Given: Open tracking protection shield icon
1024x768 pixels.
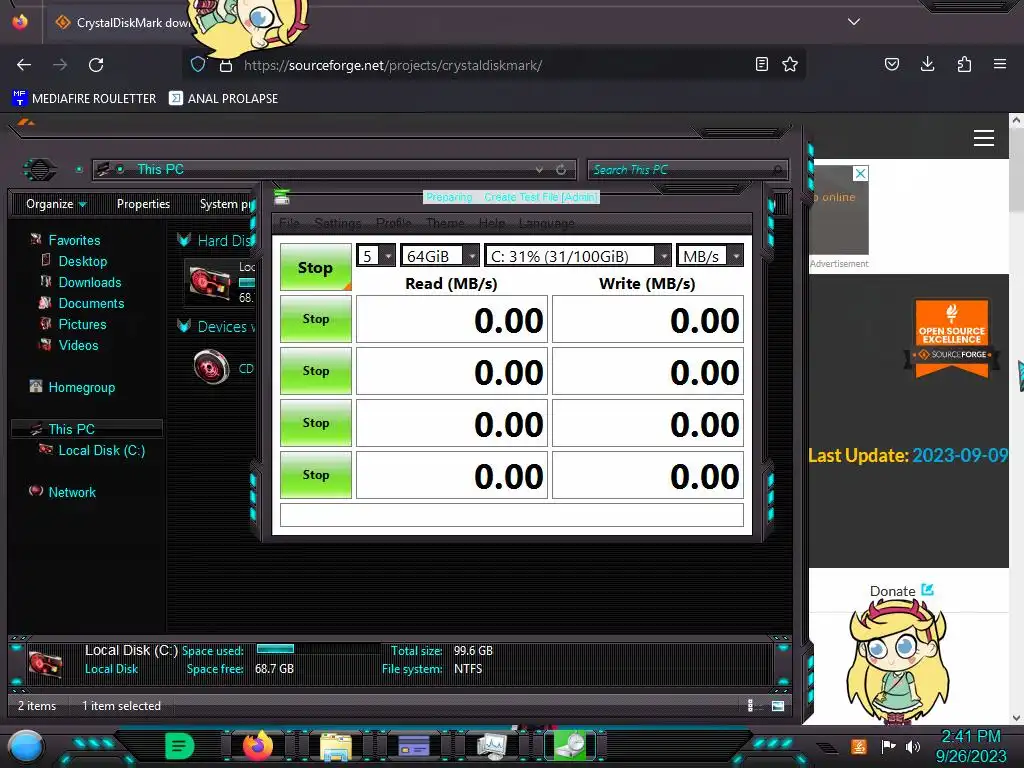Looking at the screenshot, I should click(x=198, y=65).
